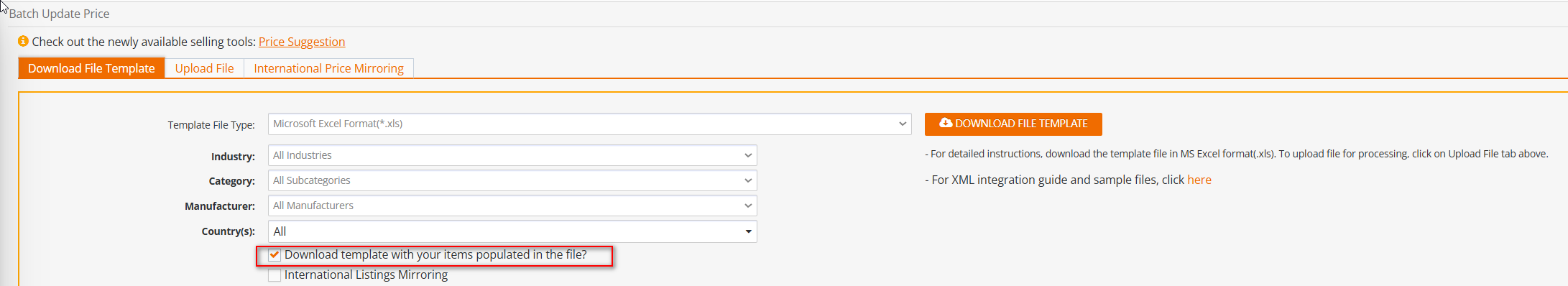Viewport: 1568px width, 286px height.
Task: Open the All Manufacturers dropdown
Action: (x=512, y=206)
